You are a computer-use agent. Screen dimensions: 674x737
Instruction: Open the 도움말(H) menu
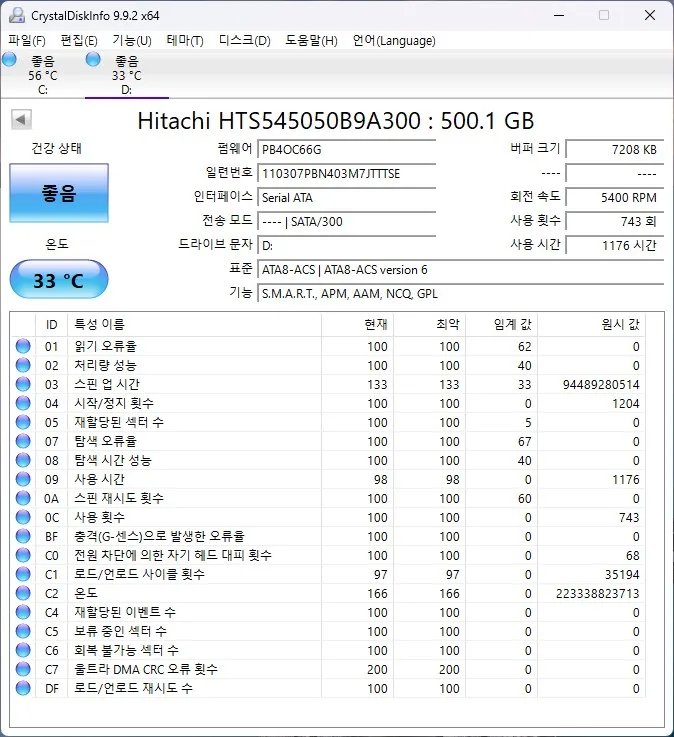(311, 41)
